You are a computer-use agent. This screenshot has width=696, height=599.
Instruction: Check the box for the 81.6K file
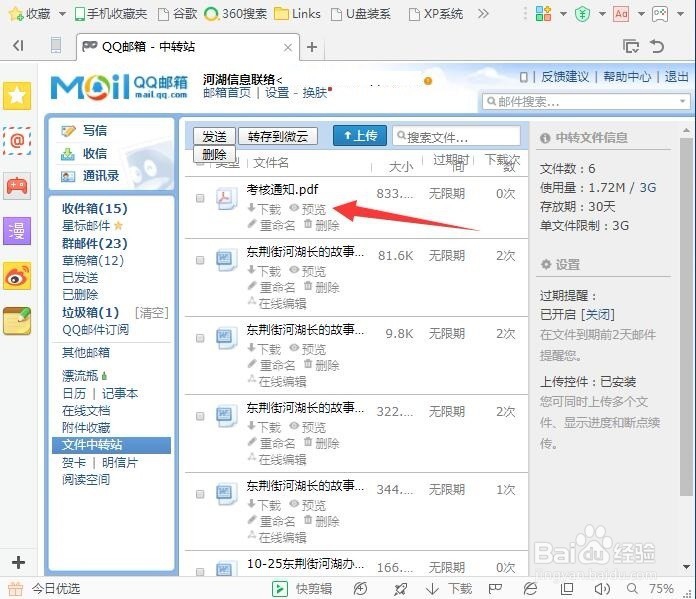200,260
